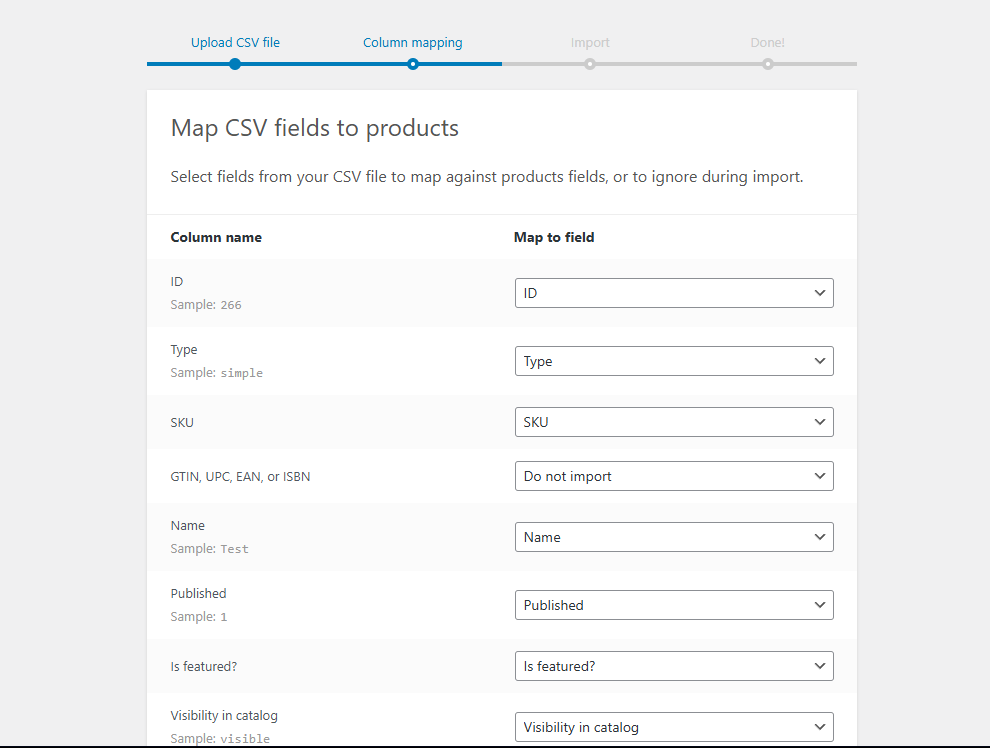Click the 'Done!' step label
990x748 pixels.
pyautogui.click(x=767, y=43)
